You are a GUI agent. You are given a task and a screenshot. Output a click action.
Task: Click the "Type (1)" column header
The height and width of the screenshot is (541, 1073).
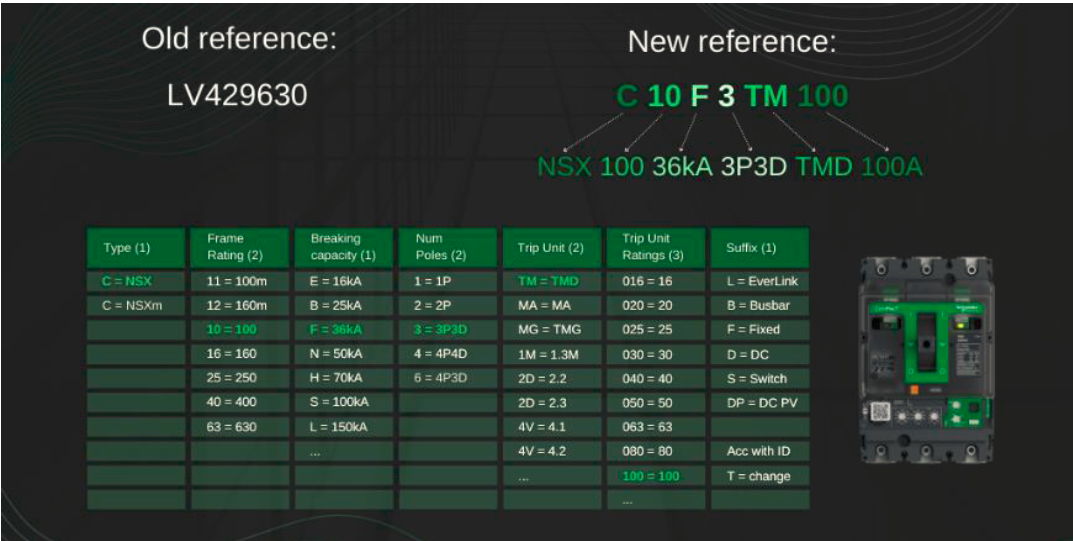tap(135, 248)
